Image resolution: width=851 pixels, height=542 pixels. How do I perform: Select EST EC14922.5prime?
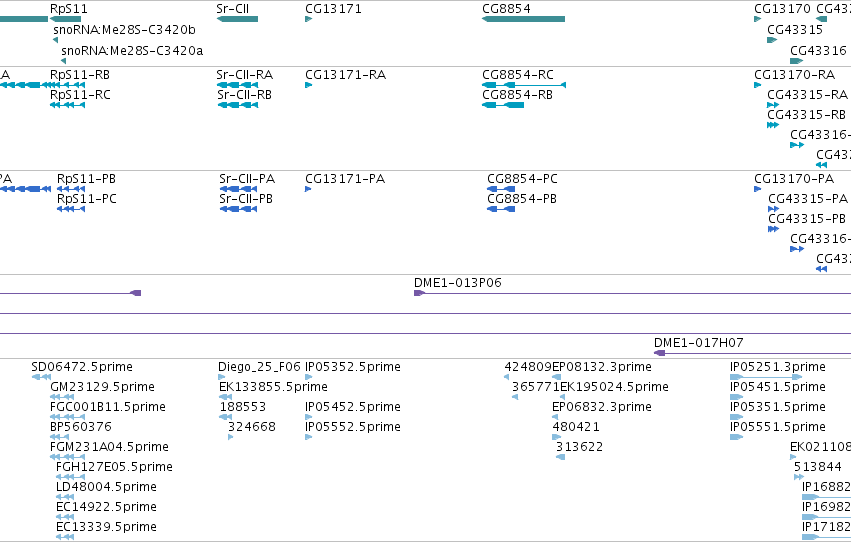[x=106, y=507]
